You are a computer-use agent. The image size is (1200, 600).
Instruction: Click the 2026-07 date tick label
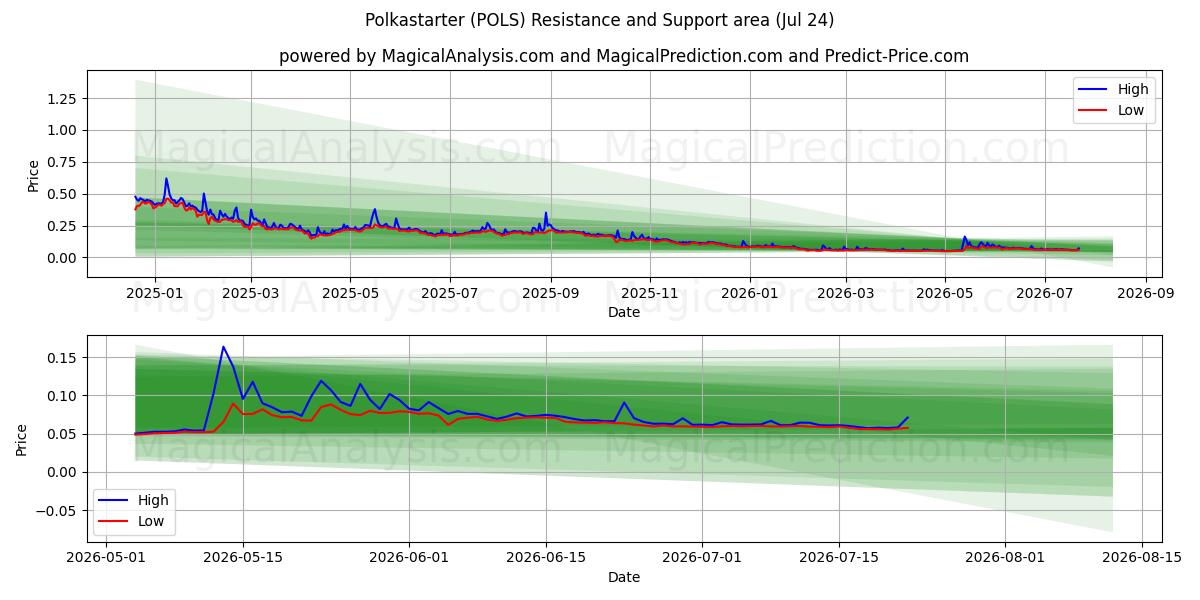point(1045,294)
